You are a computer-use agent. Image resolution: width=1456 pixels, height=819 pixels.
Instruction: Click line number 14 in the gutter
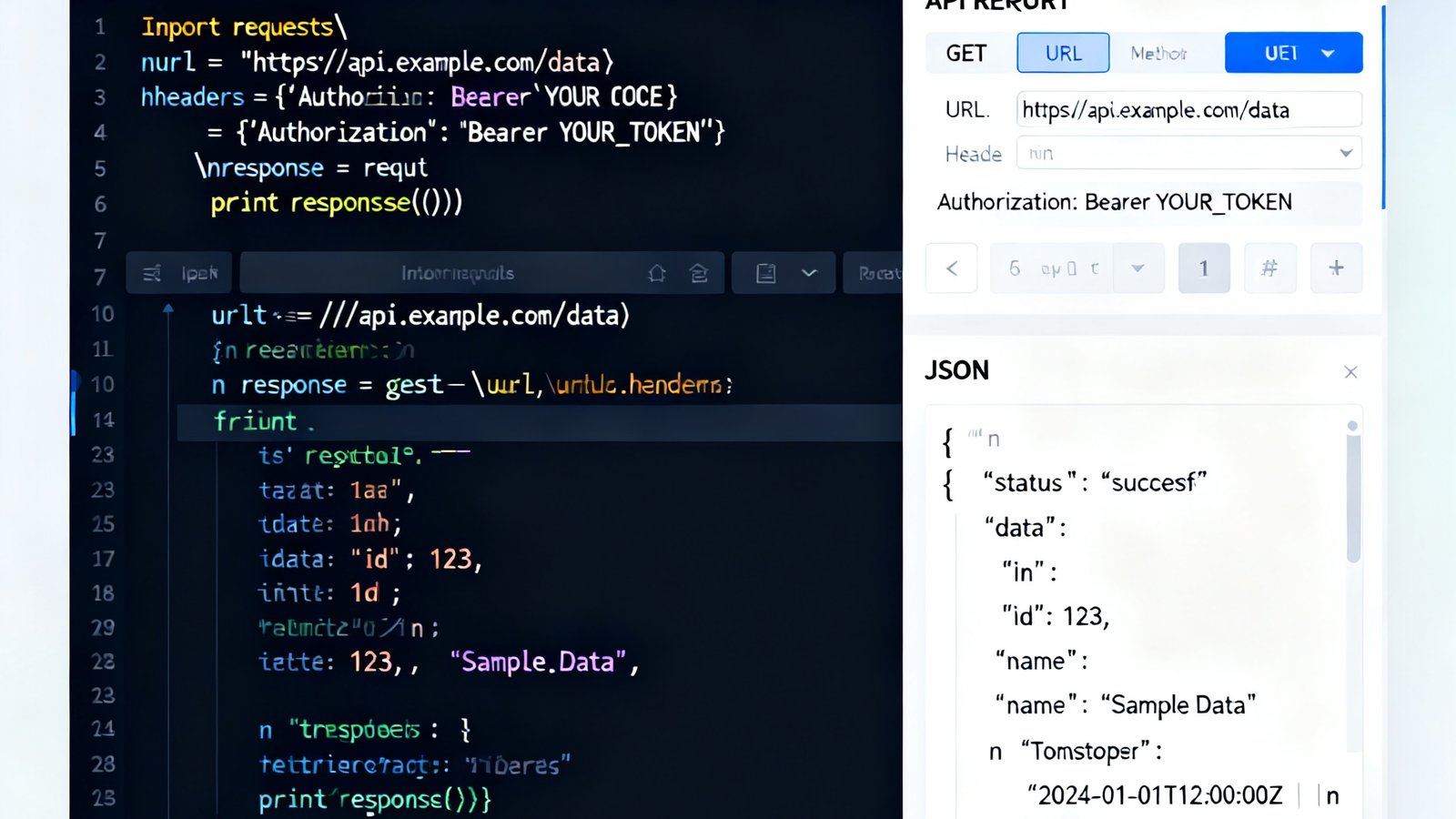click(104, 420)
